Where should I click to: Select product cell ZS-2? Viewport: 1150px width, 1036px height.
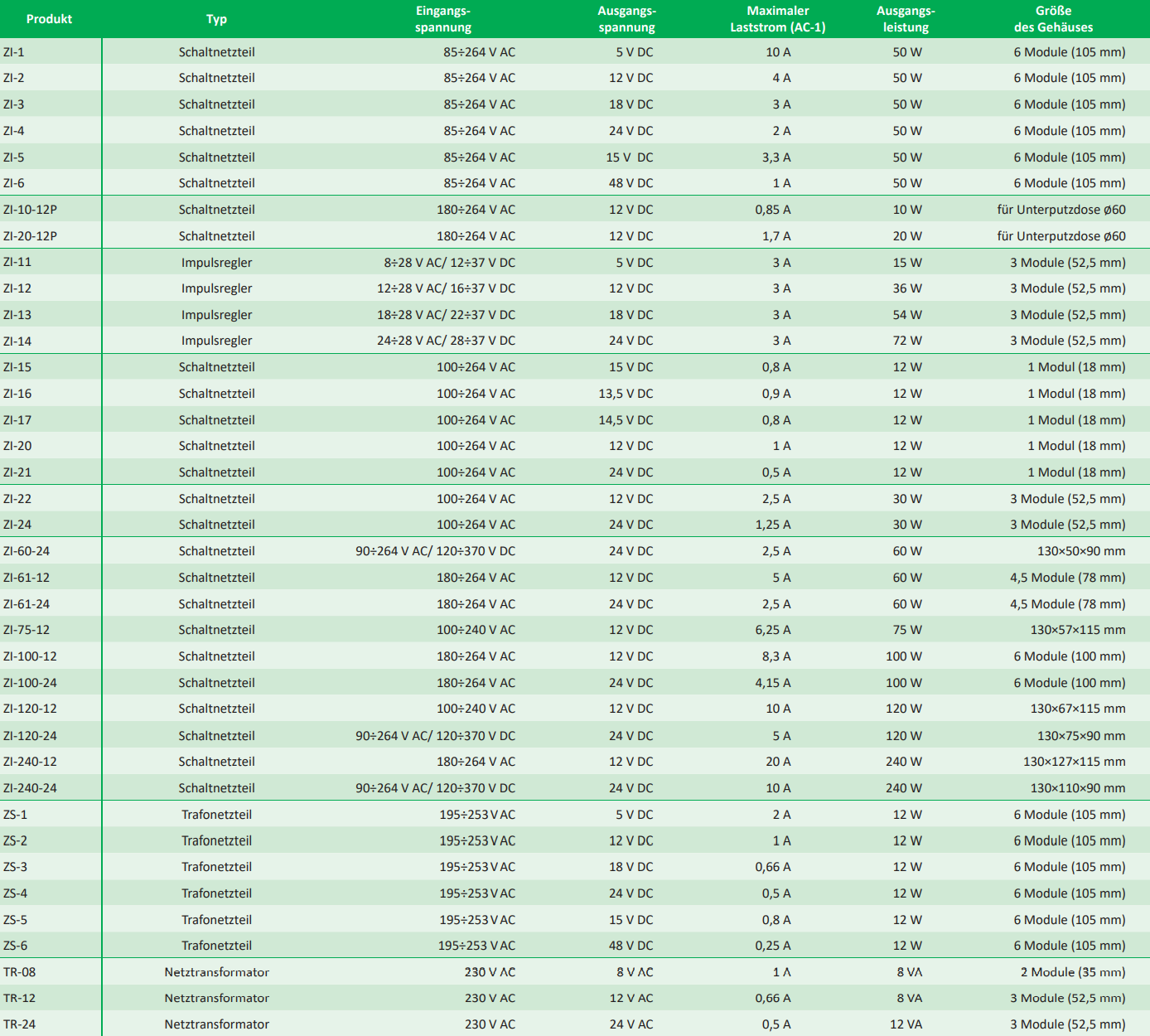(15, 840)
